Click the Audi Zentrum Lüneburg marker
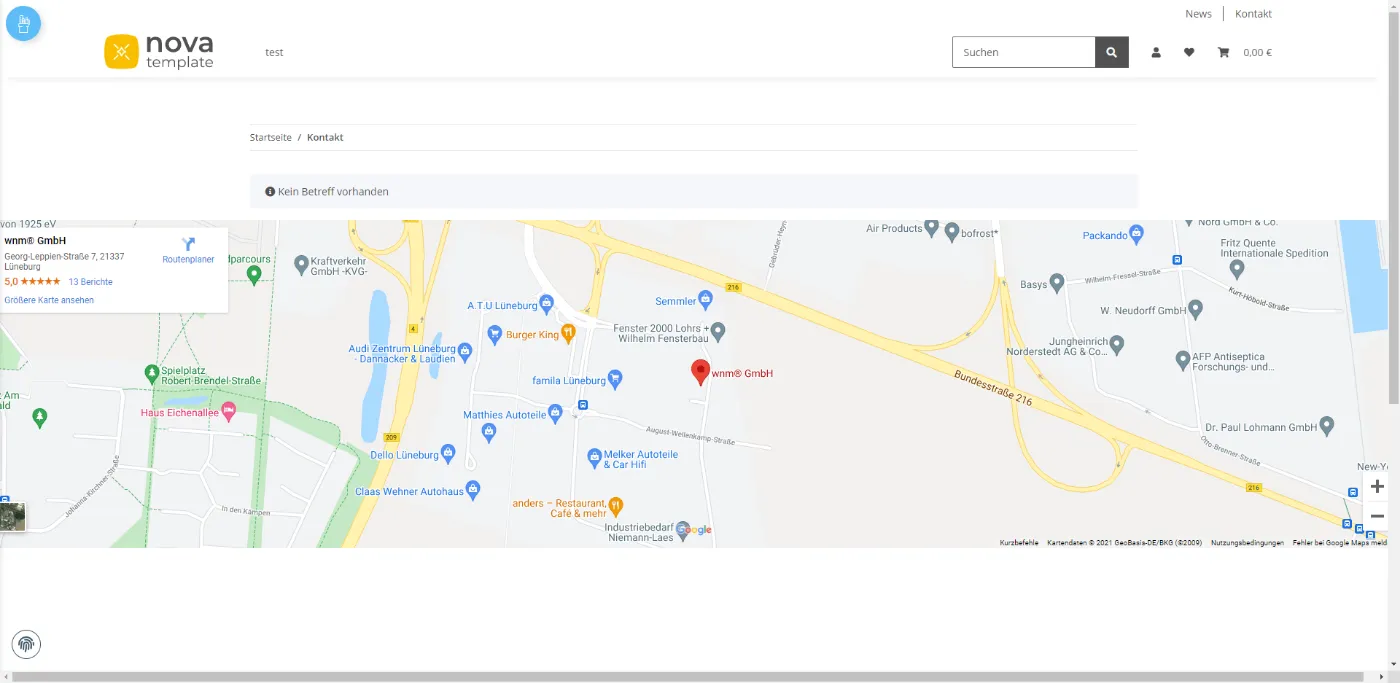 pyautogui.click(x=465, y=350)
